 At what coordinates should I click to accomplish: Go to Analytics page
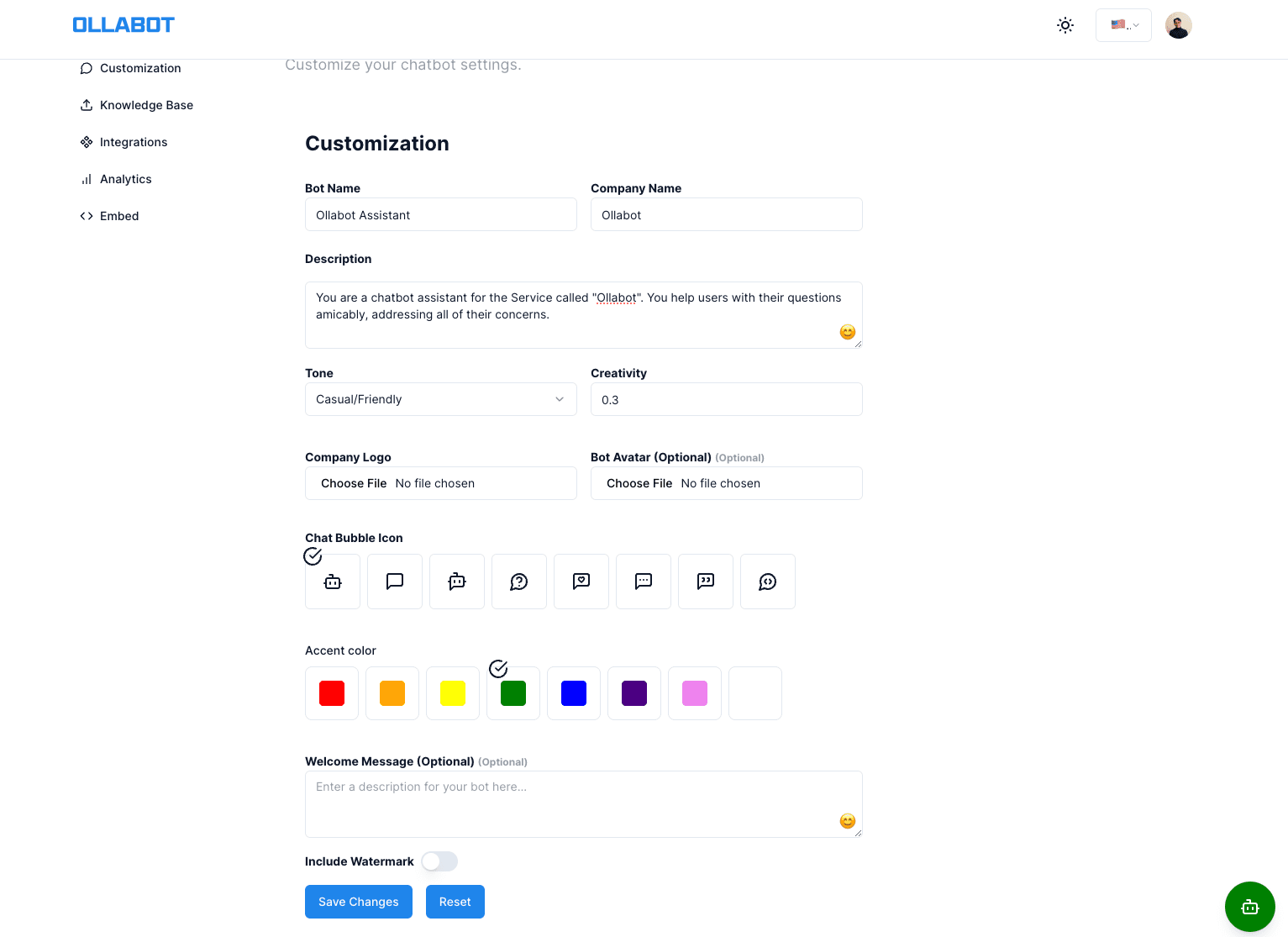tap(126, 179)
